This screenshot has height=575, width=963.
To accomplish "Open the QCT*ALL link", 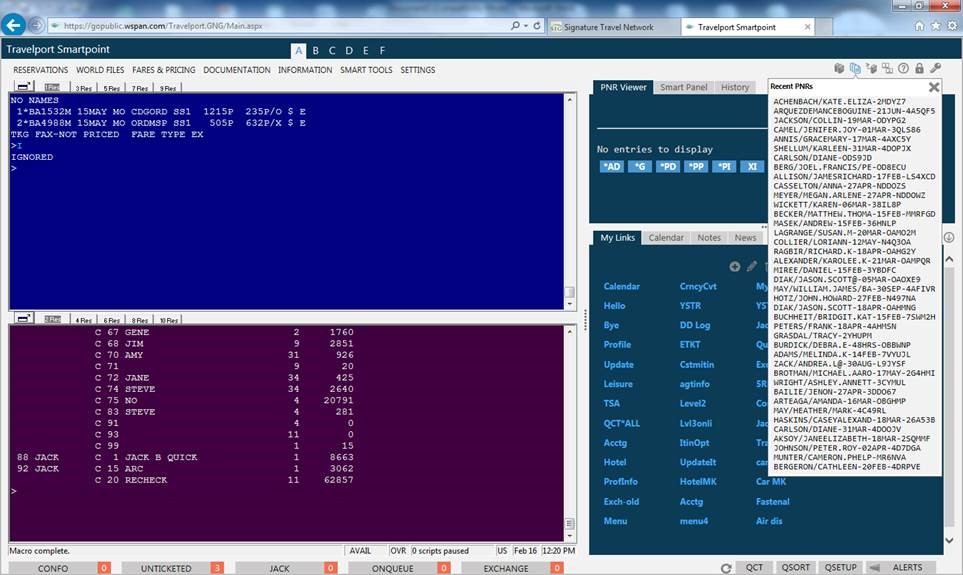I will point(622,423).
